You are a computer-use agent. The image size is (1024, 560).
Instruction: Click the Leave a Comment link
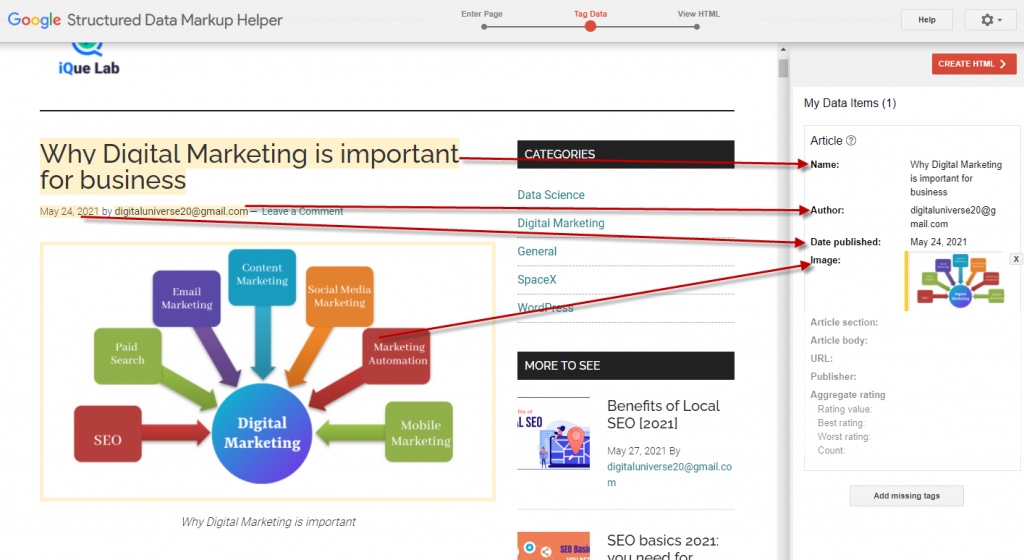[x=302, y=211]
